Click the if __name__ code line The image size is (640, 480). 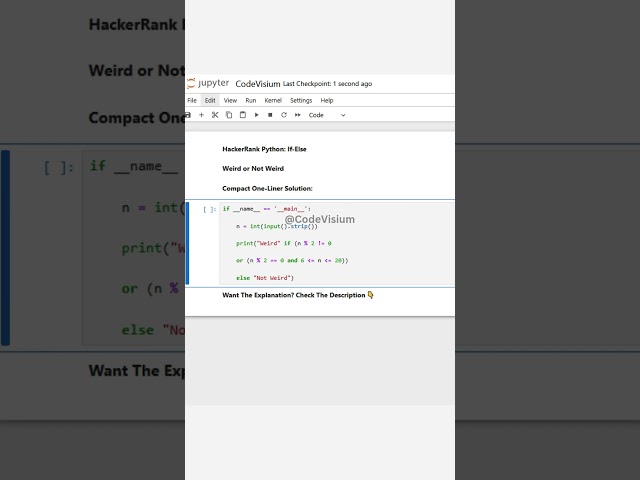267,209
